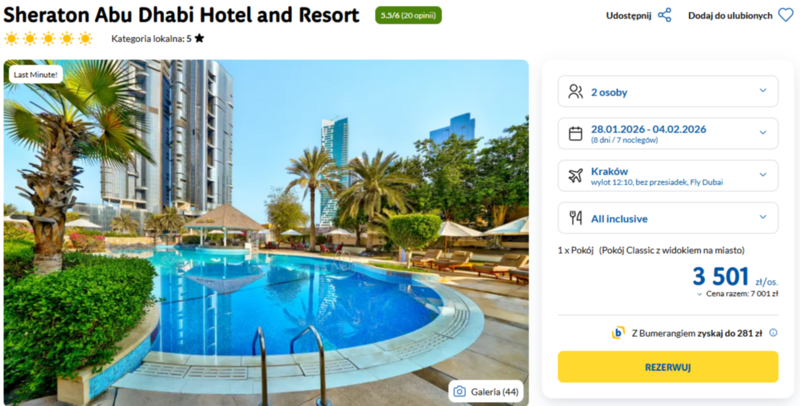Click the Bumerang logo icon
The height and width of the screenshot is (406, 800).
(618, 333)
